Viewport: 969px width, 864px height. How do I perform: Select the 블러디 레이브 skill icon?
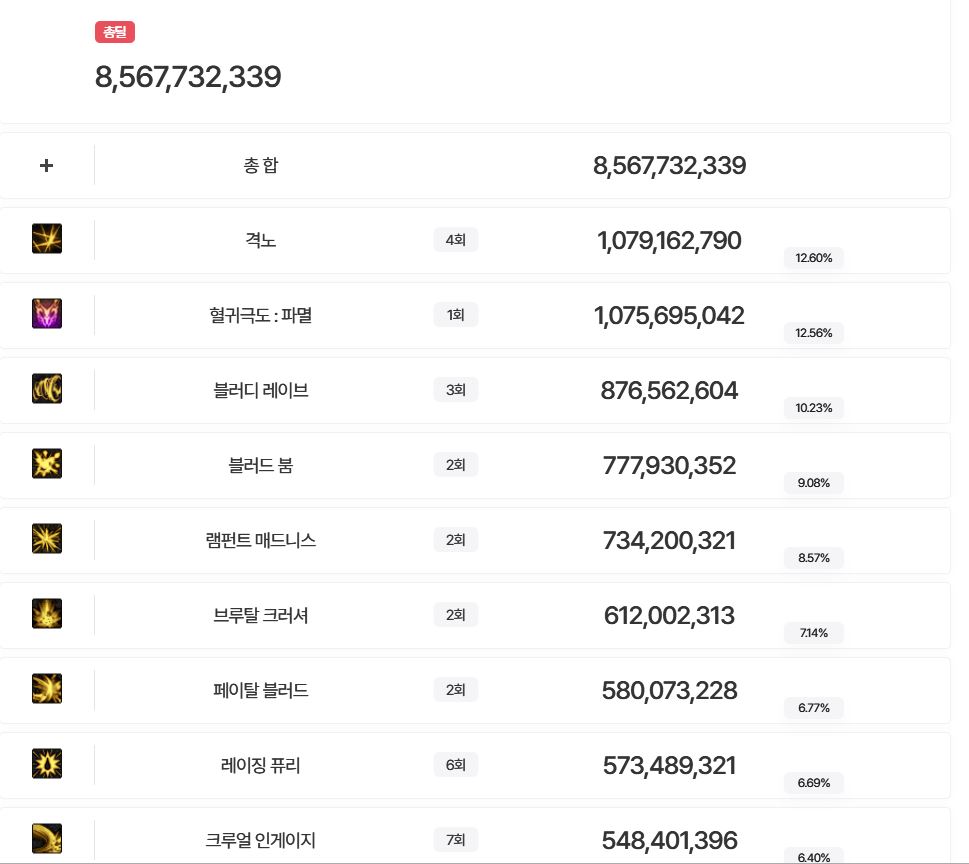tap(47, 389)
